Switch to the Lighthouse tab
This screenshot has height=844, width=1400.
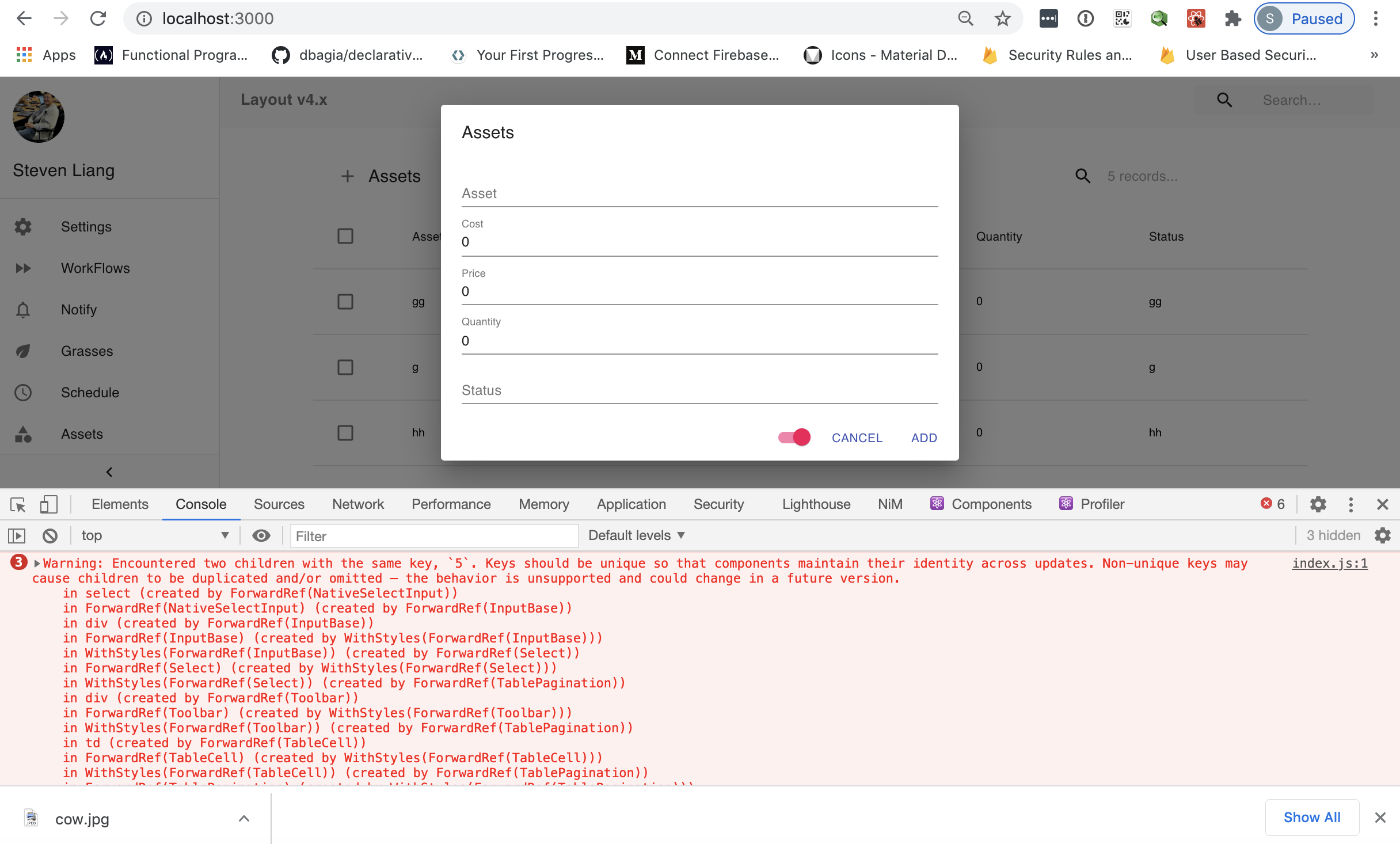point(816,504)
